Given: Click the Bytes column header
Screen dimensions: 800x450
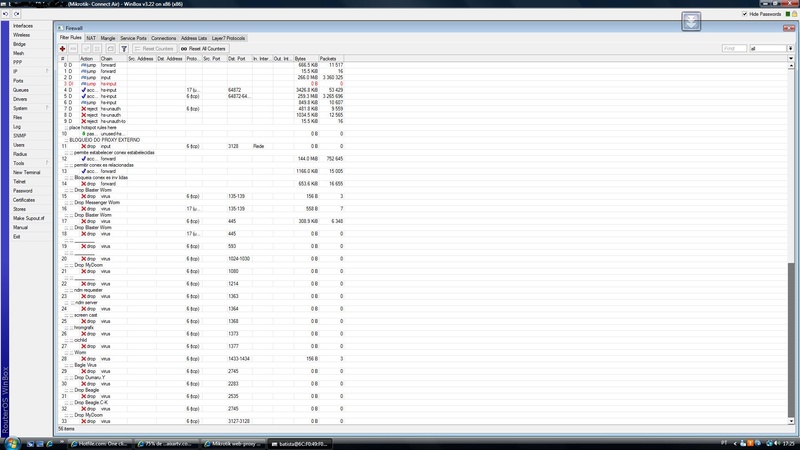Looking at the screenshot, I should [306, 59].
